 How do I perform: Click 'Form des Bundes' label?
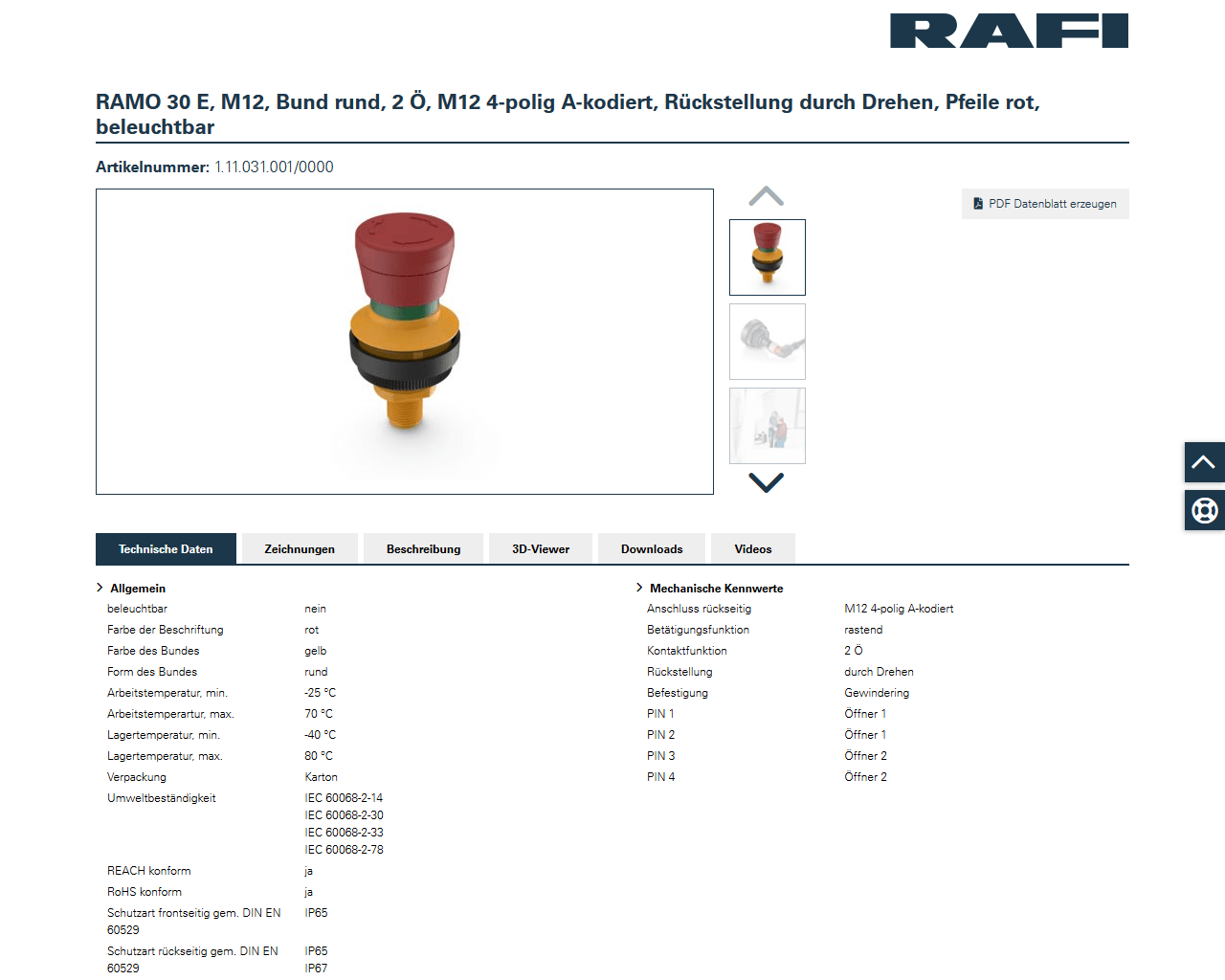[x=152, y=672]
